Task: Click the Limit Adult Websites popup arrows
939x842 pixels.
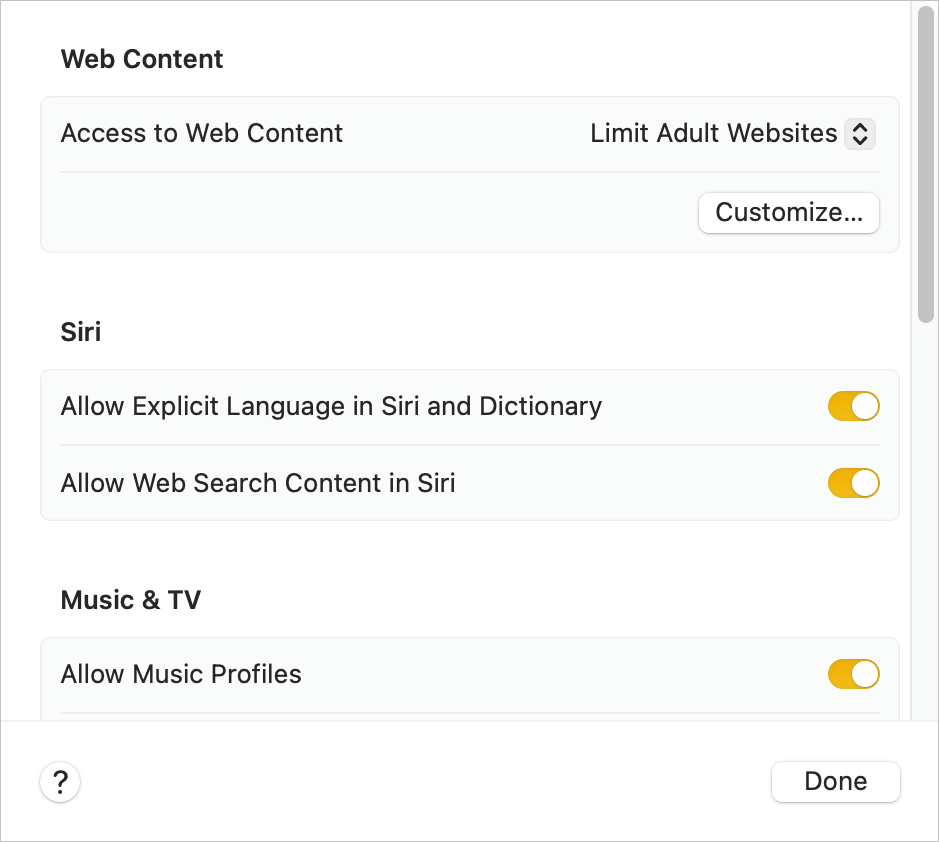Action: pos(860,133)
